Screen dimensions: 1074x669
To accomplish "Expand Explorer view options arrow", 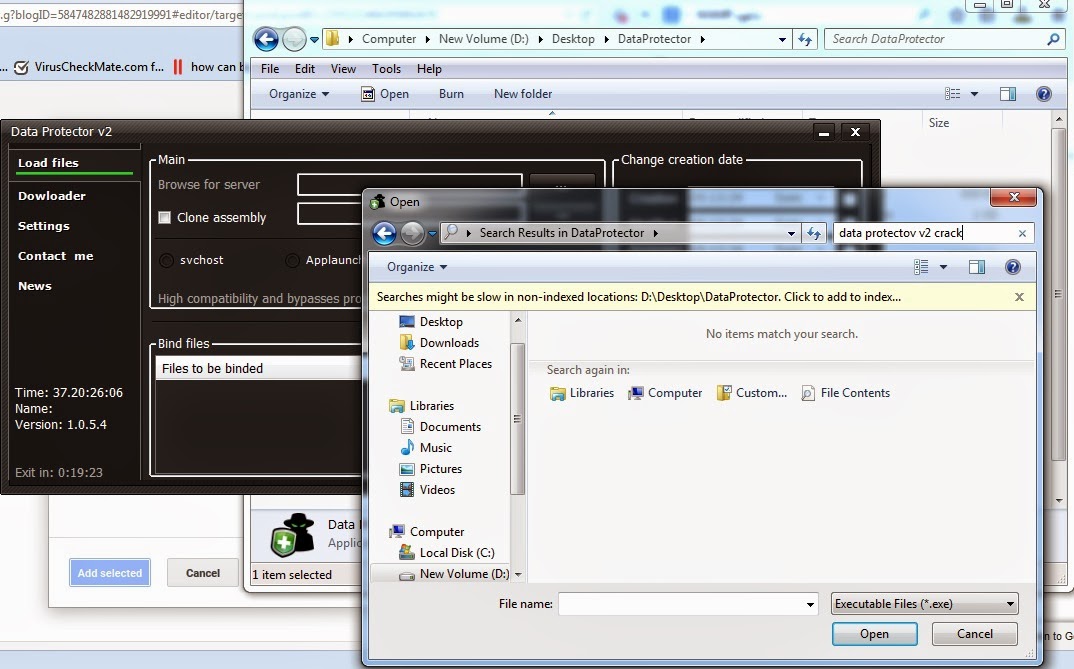I will pos(974,94).
